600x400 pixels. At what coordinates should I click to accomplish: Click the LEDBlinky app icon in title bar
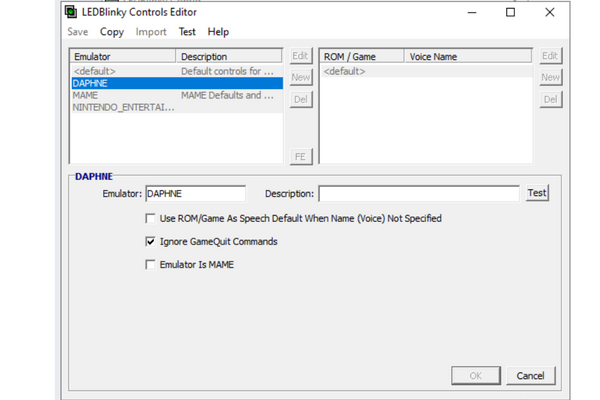point(71,12)
